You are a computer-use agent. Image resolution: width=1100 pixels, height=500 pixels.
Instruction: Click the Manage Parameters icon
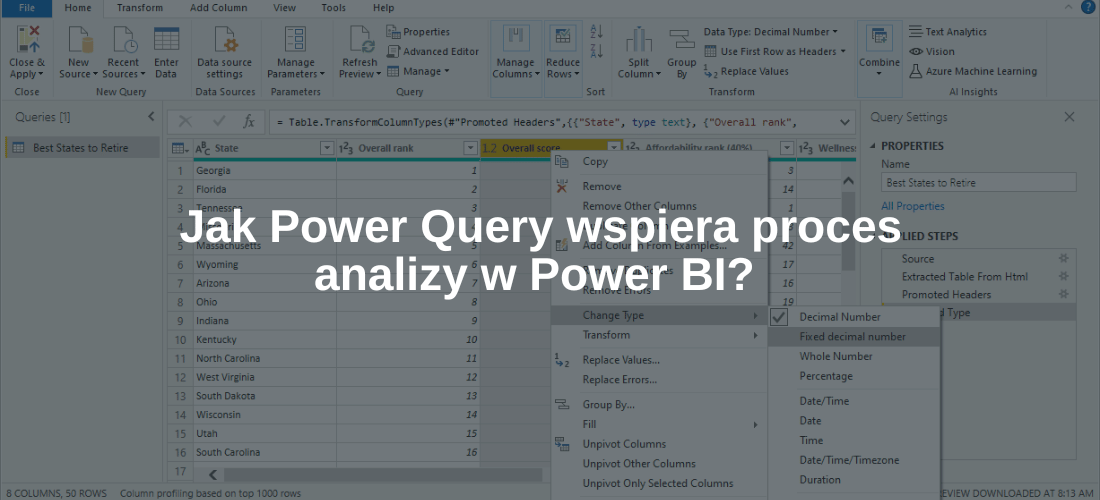click(x=295, y=39)
